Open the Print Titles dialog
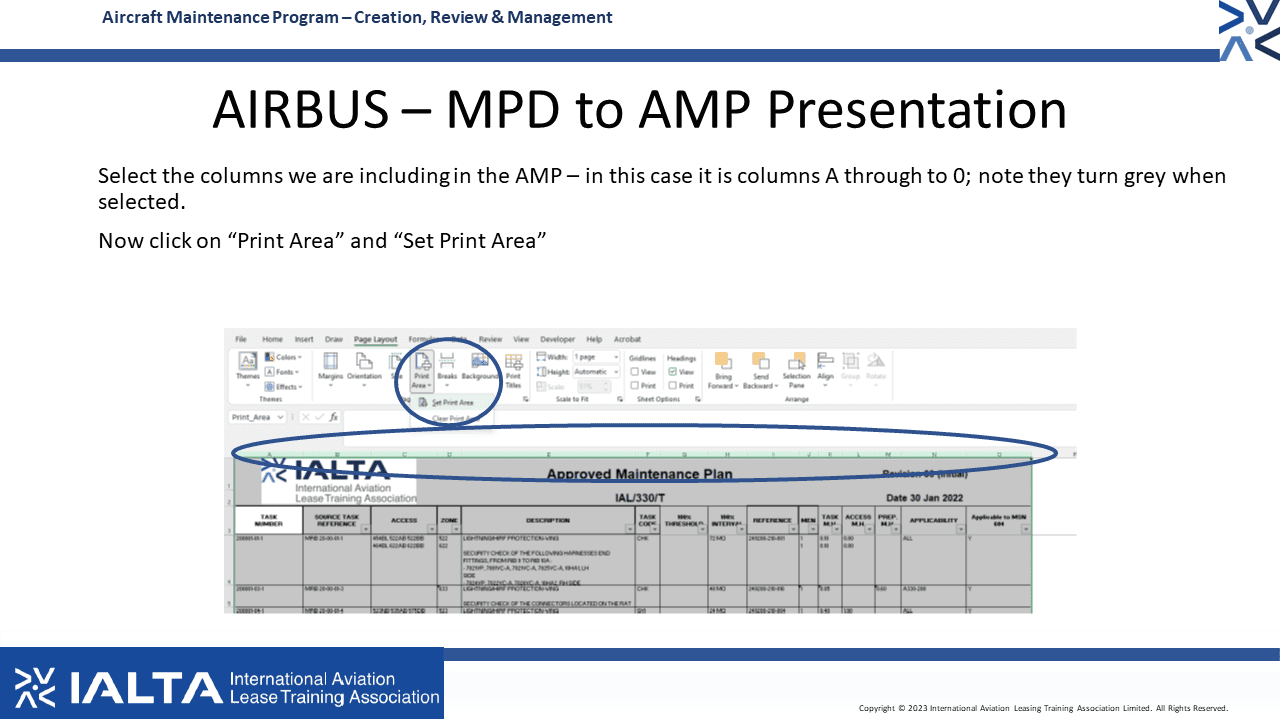 (x=513, y=370)
